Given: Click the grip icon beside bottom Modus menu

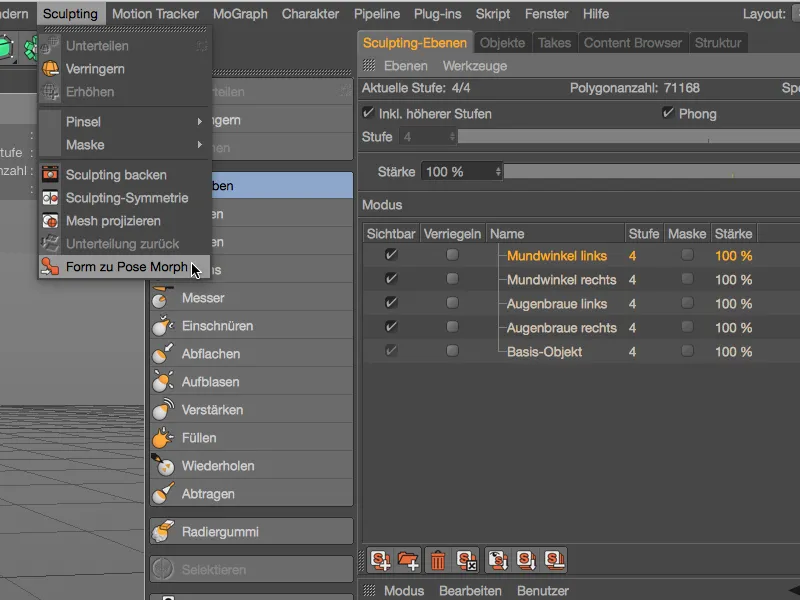Looking at the screenshot, I should point(369,590).
